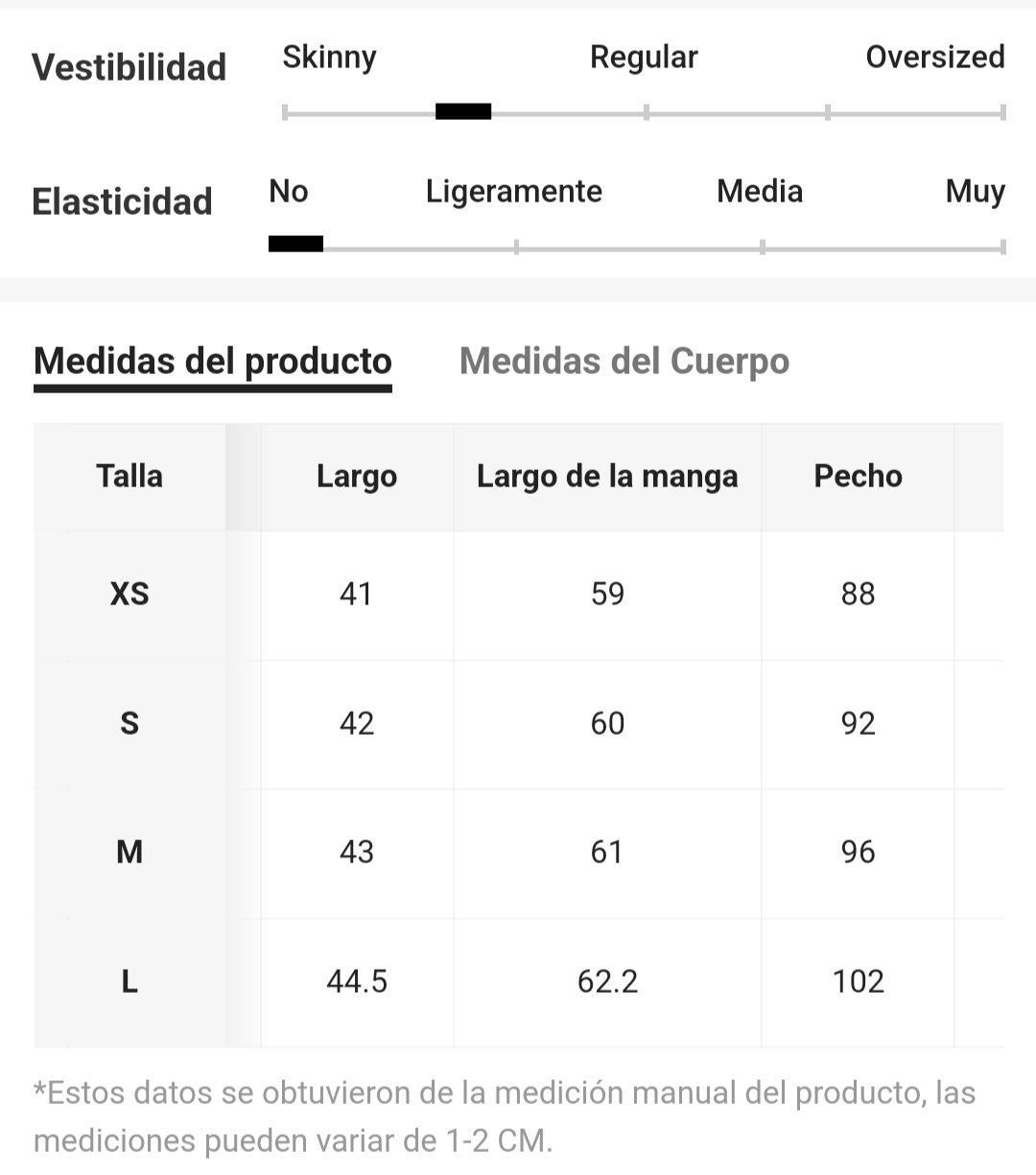The width and height of the screenshot is (1036, 1175).
Task: Click the Oversized fit label
Action: pyautogui.click(x=935, y=58)
